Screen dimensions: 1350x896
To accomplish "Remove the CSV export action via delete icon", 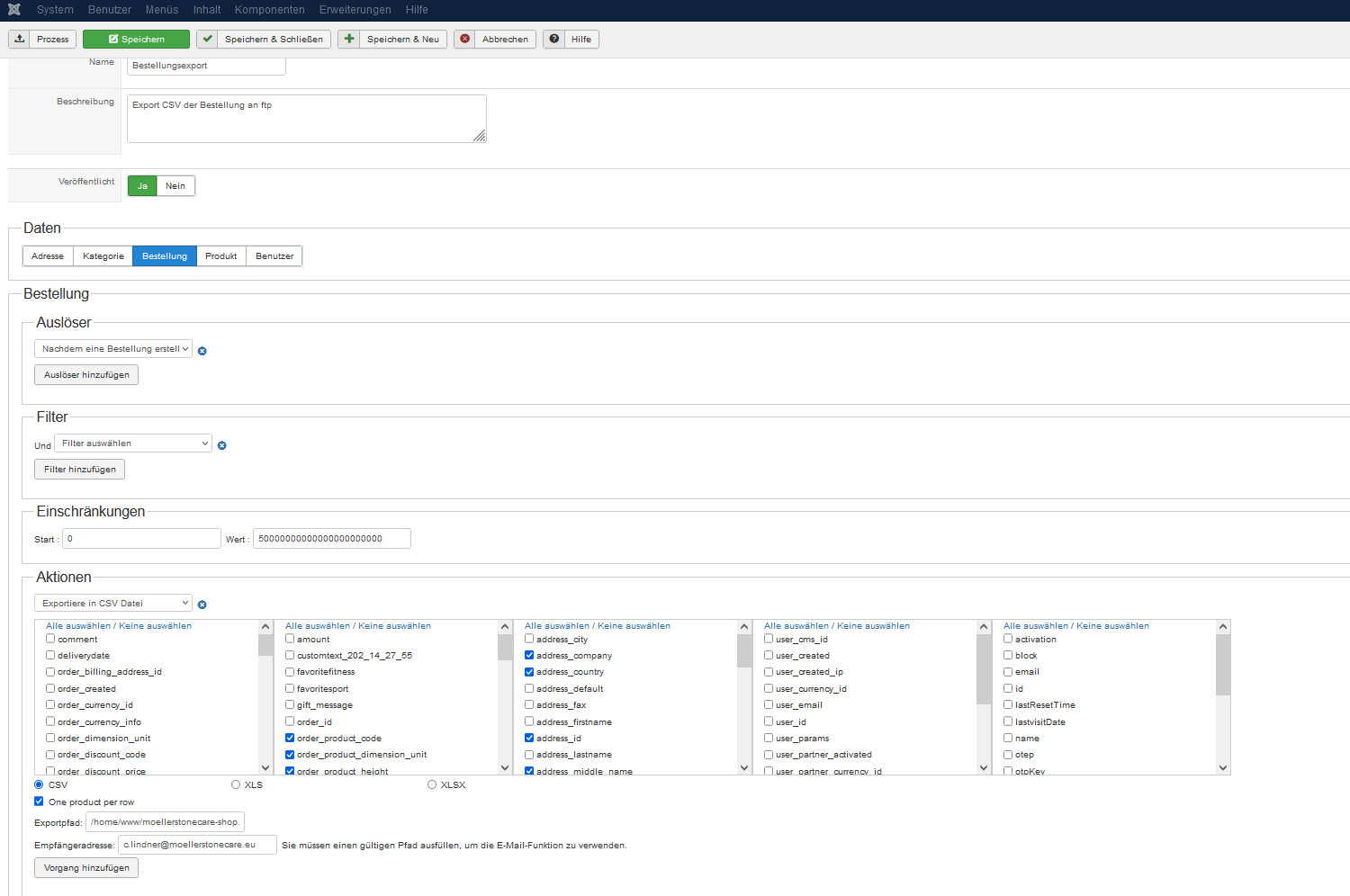I will coord(202,605).
